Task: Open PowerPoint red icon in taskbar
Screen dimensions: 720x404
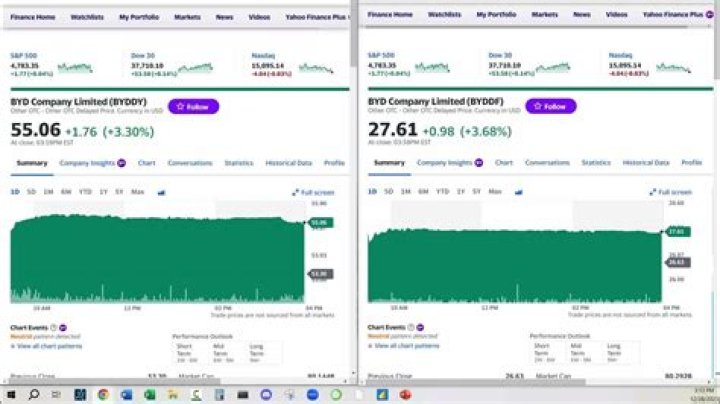Action: pyautogui.click(x=405, y=394)
